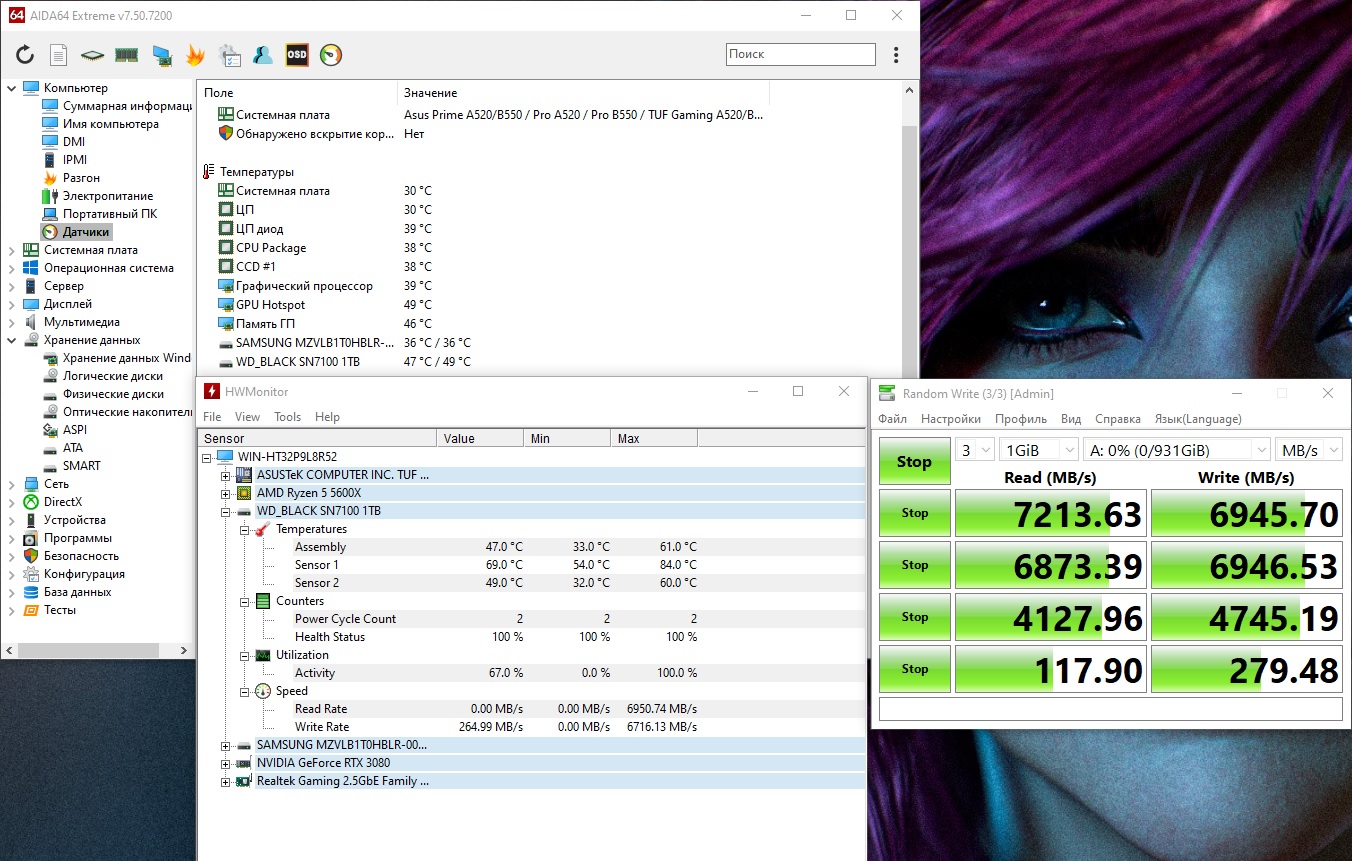Open the OSD panel toolbar icon
Screen dimensions: 1352x861
[x=297, y=55]
